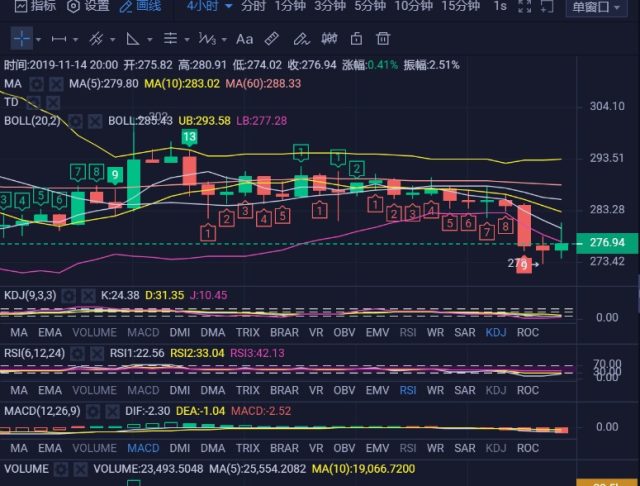Open RSI(6,12,24) gear settings
The width and height of the screenshot is (640, 486).
point(78,353)
